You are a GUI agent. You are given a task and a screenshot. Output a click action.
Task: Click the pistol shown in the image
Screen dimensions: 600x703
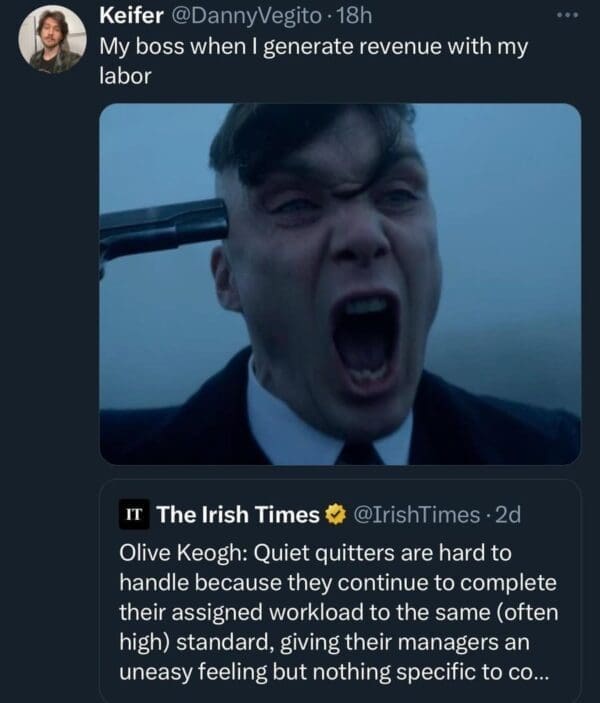point(162,226)
